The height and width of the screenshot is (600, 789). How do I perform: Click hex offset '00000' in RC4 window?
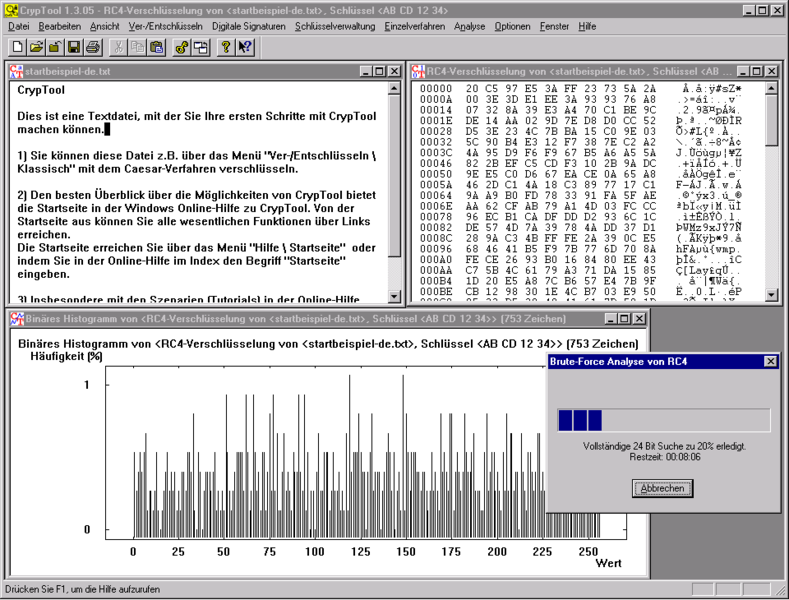[436, 89]
